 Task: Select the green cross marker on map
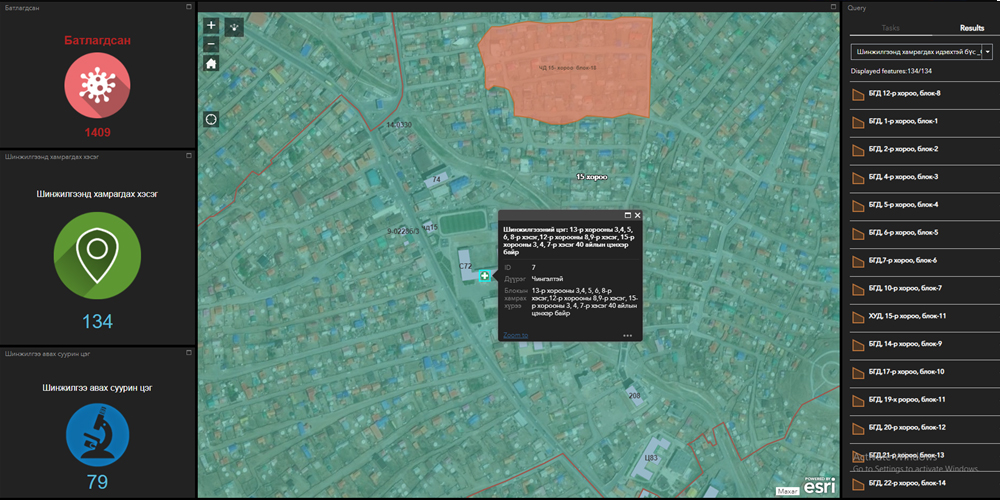pos(485,275)
